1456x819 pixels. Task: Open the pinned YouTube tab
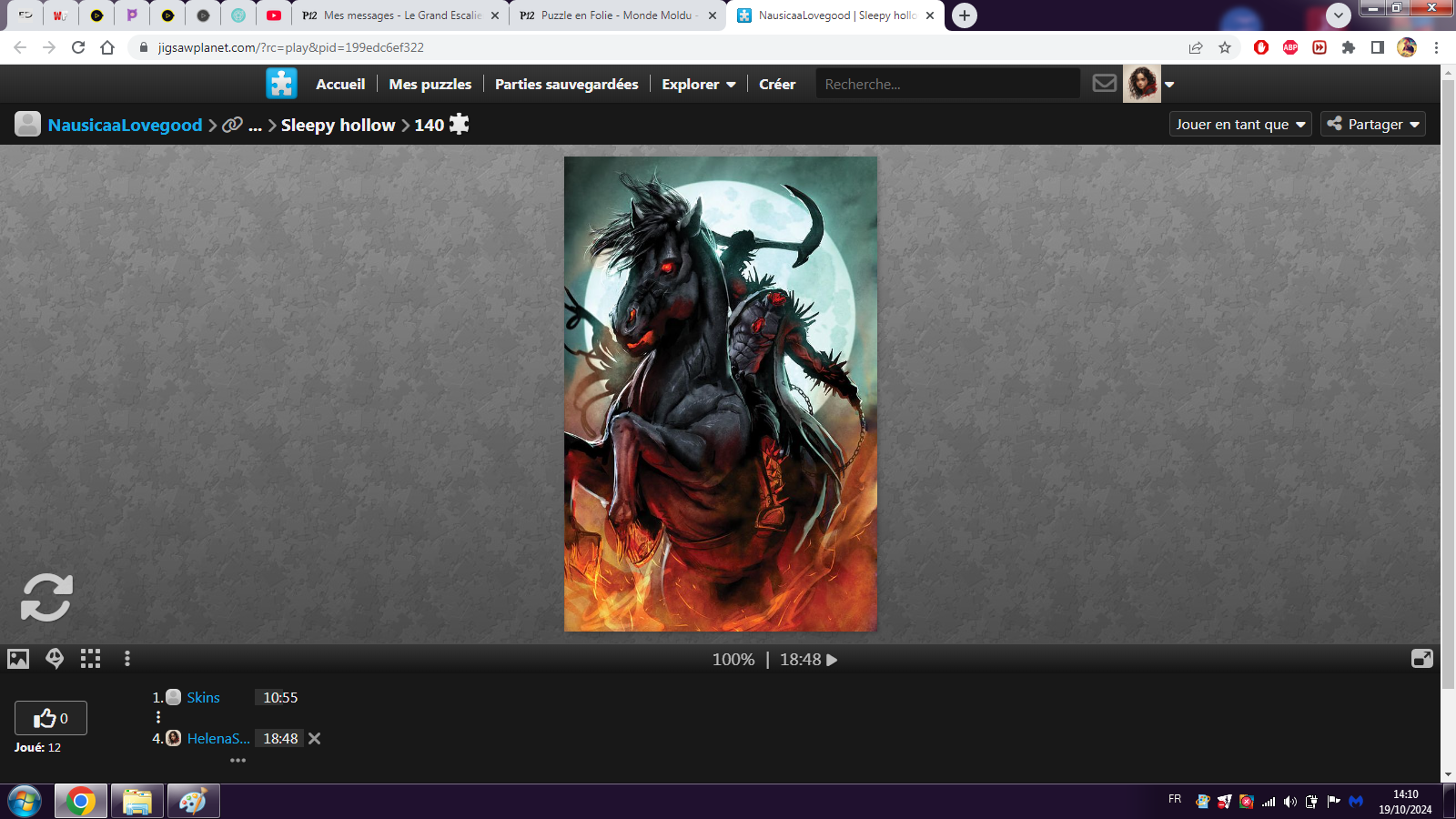[x=274, y=15]
